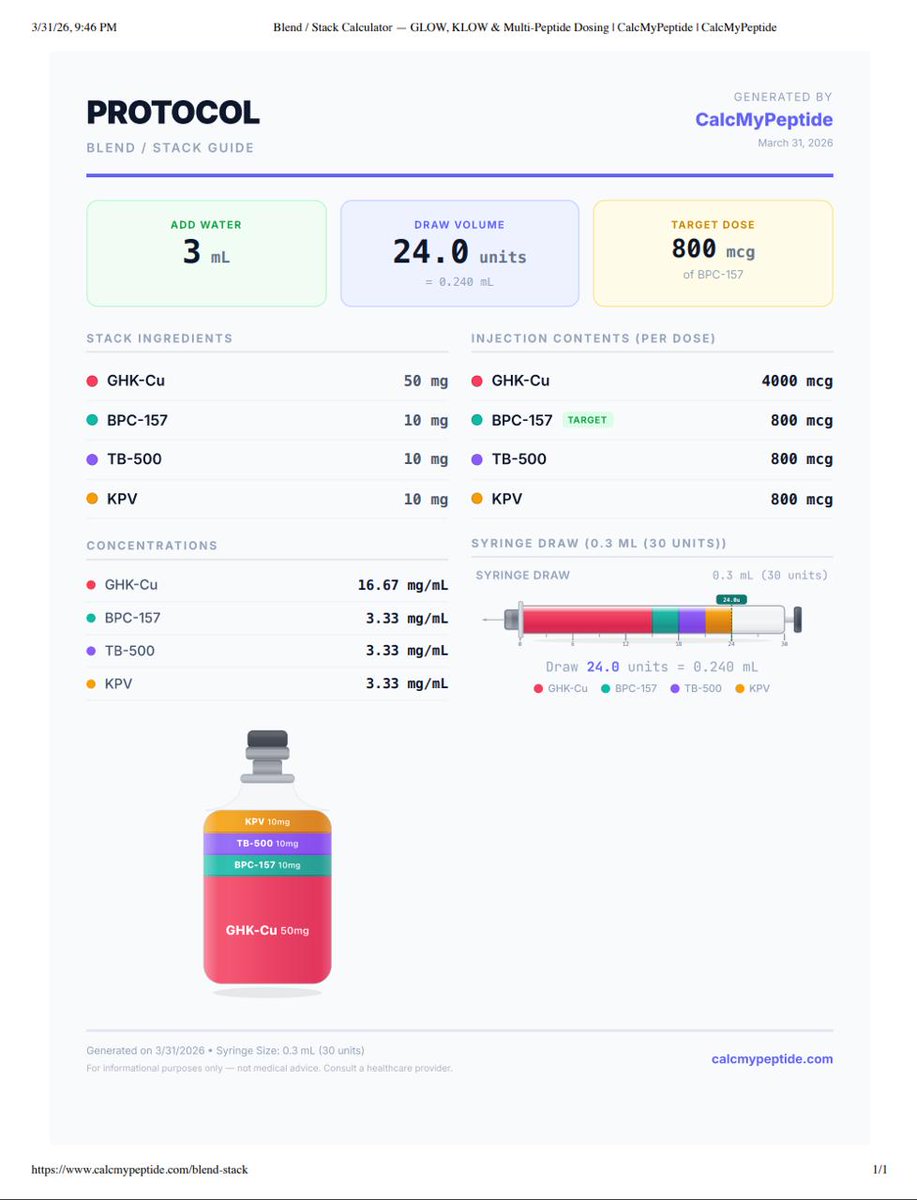Click the red GHK-Cu dot in Concentrations
Screen dimensions: 917x1200
pyautogui.click(x=91, y=585)
